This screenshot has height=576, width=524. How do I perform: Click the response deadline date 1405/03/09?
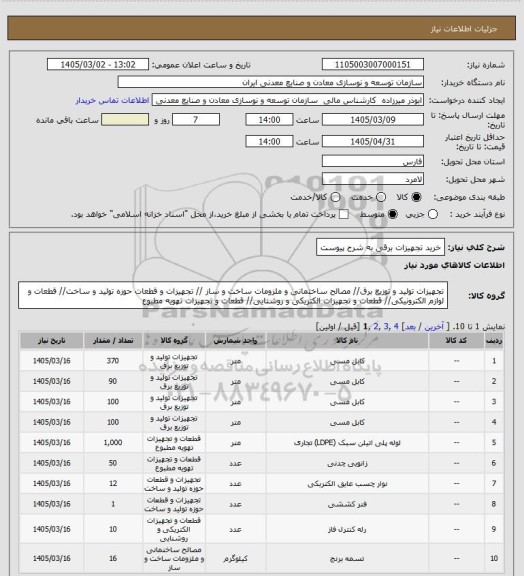[x=373, y=120]
